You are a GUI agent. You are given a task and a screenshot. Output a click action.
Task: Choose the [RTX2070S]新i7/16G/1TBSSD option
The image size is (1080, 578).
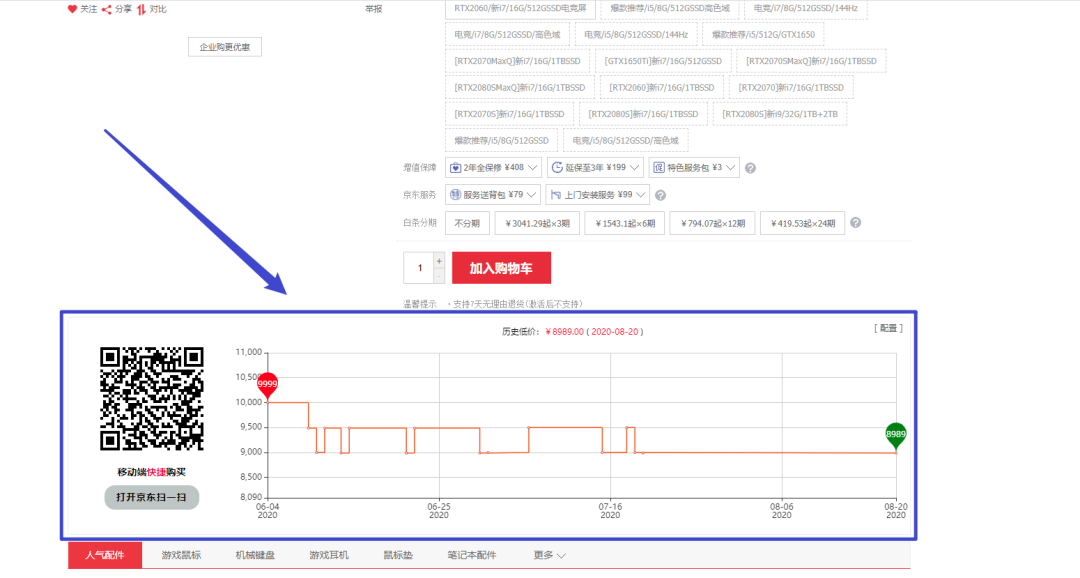(509, 114)
